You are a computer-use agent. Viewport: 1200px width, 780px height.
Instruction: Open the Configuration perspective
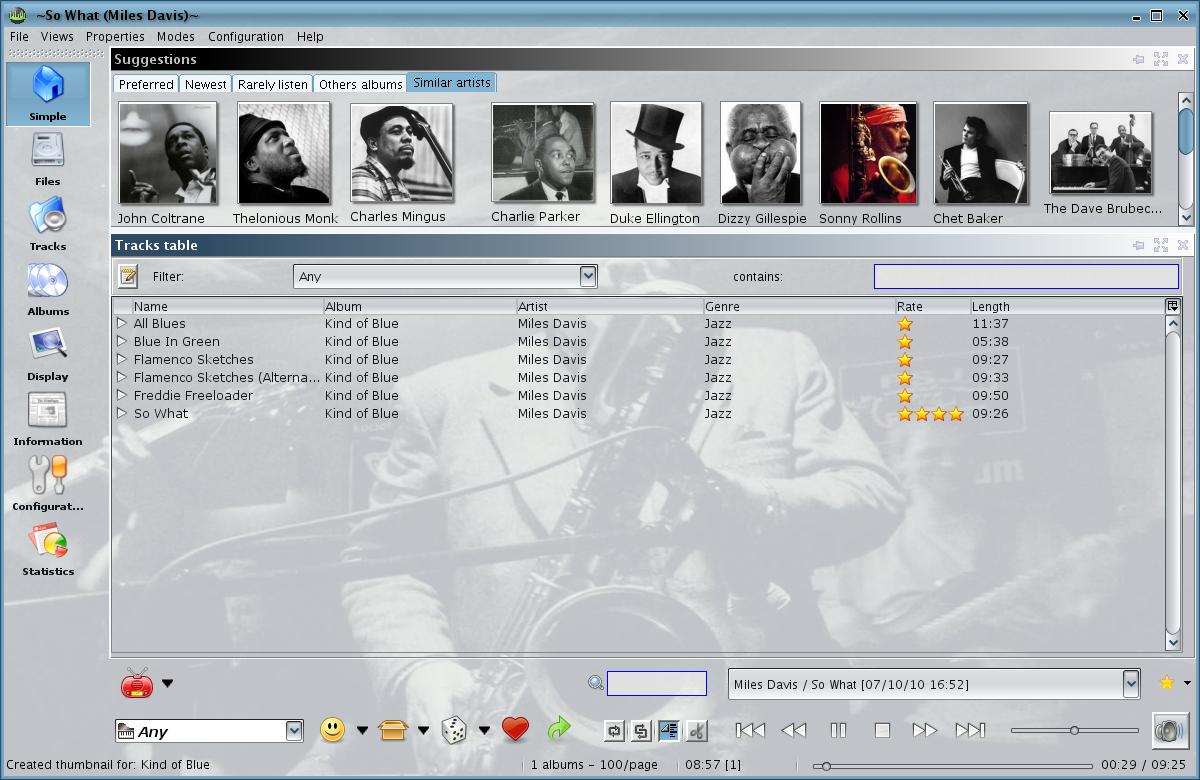click(x=48, y=484)
